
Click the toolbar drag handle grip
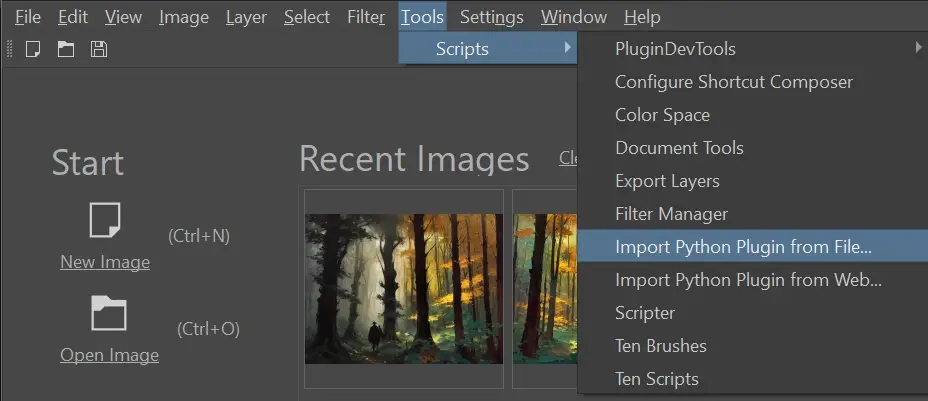pyautogui.click(x=10, y=49)
